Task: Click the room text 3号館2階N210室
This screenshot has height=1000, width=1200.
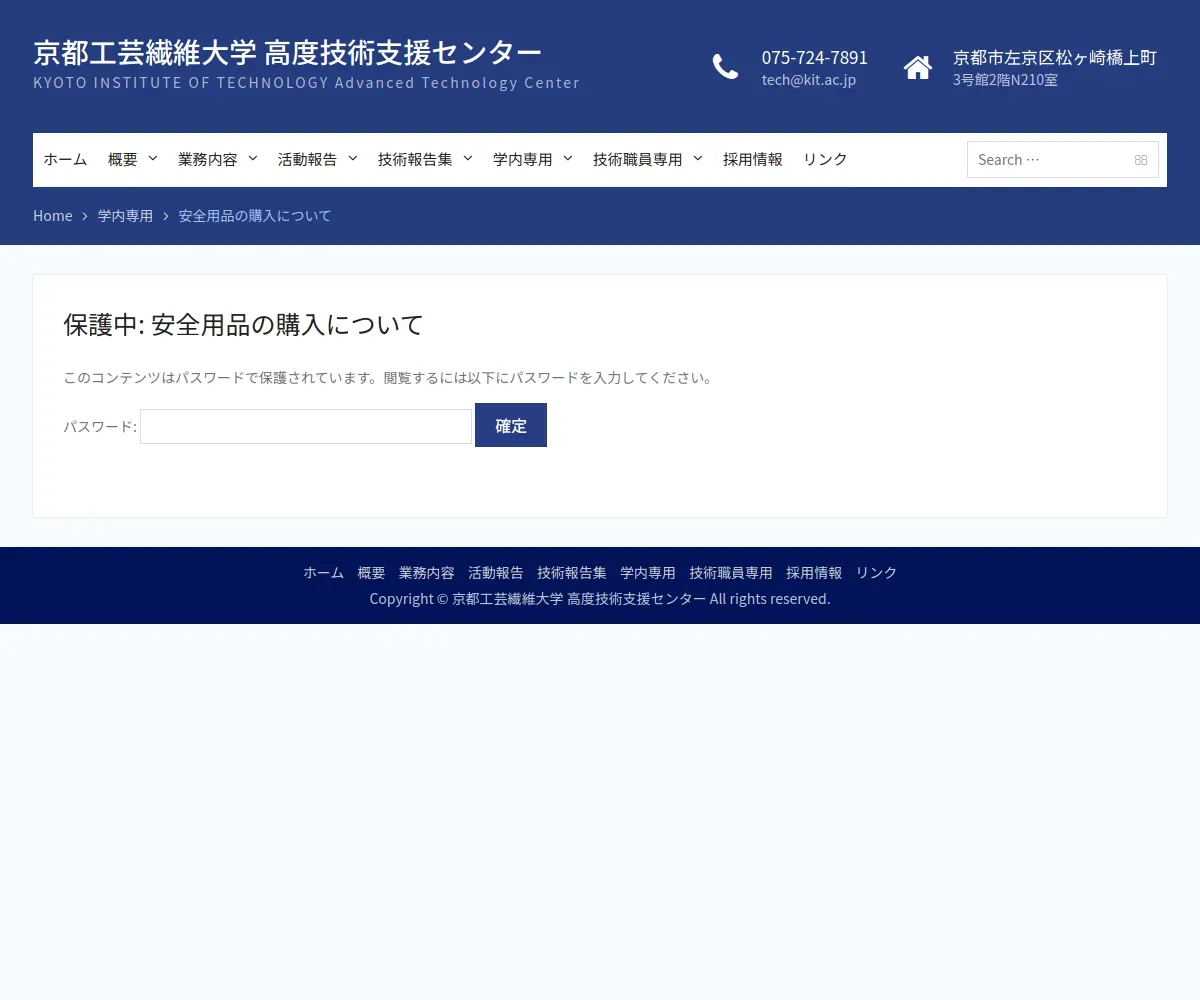Action: tap(1006, 80)
